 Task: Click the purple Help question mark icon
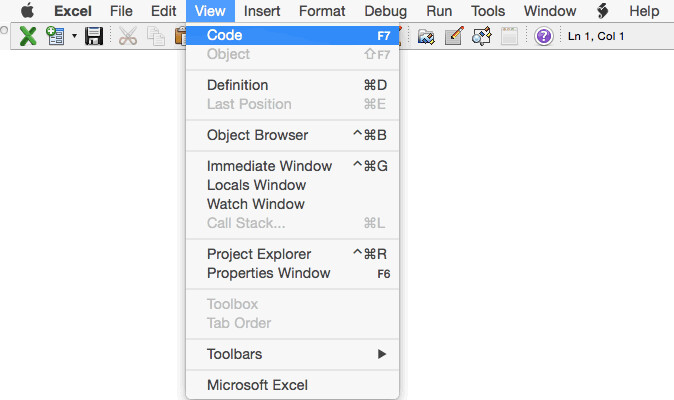coord(544,37)
